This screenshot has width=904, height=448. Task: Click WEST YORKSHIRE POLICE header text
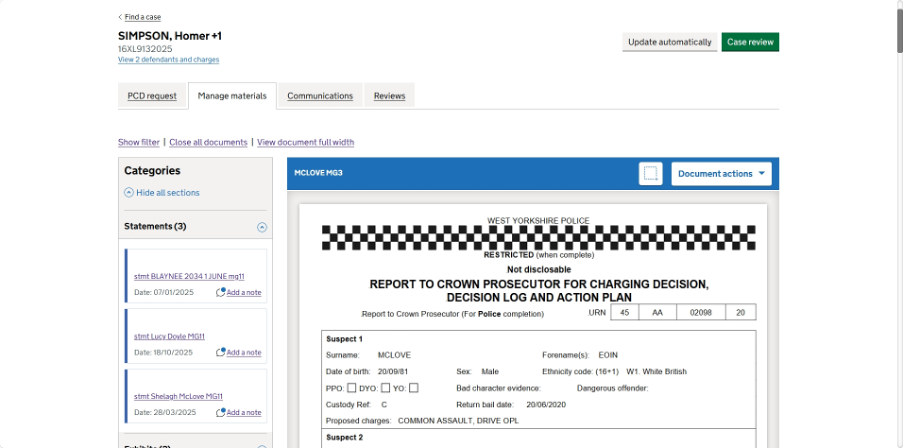click(x=538, y=221)
